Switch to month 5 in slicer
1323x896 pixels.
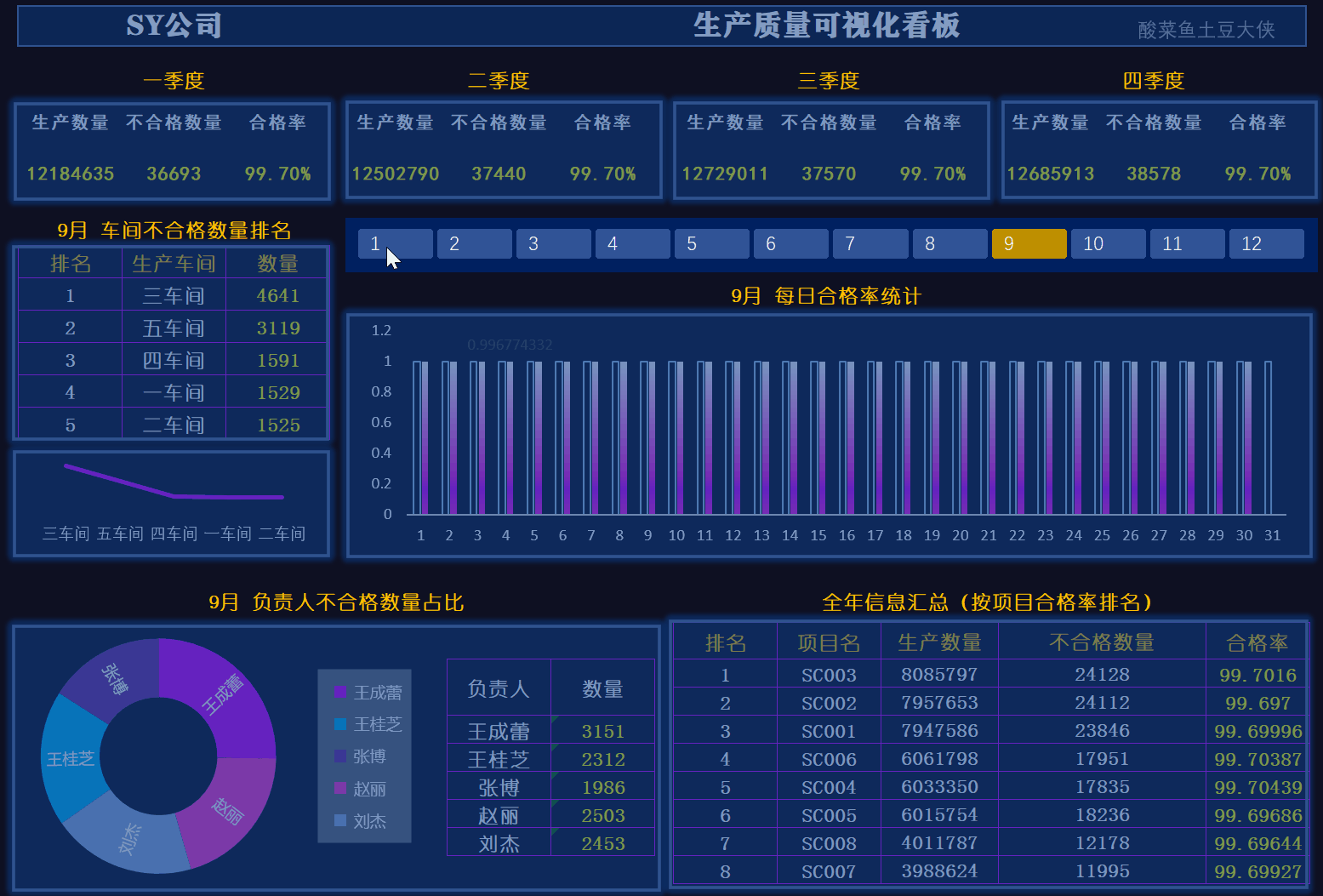pyautogui.click(x=711, y=244)
